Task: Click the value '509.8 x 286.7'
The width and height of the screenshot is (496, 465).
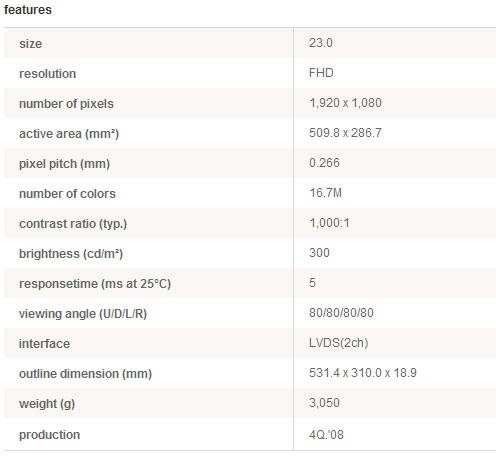Action: point(345,133)
